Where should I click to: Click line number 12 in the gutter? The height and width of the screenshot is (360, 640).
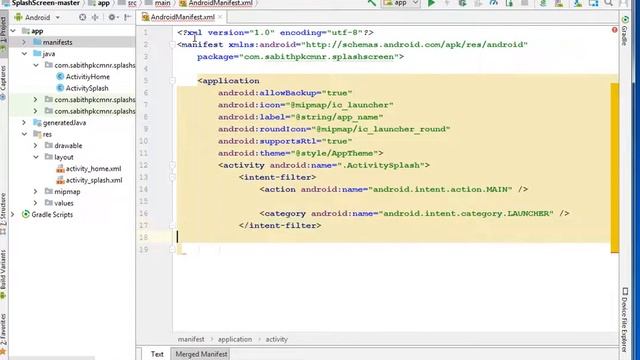click(x=143, y=165)
